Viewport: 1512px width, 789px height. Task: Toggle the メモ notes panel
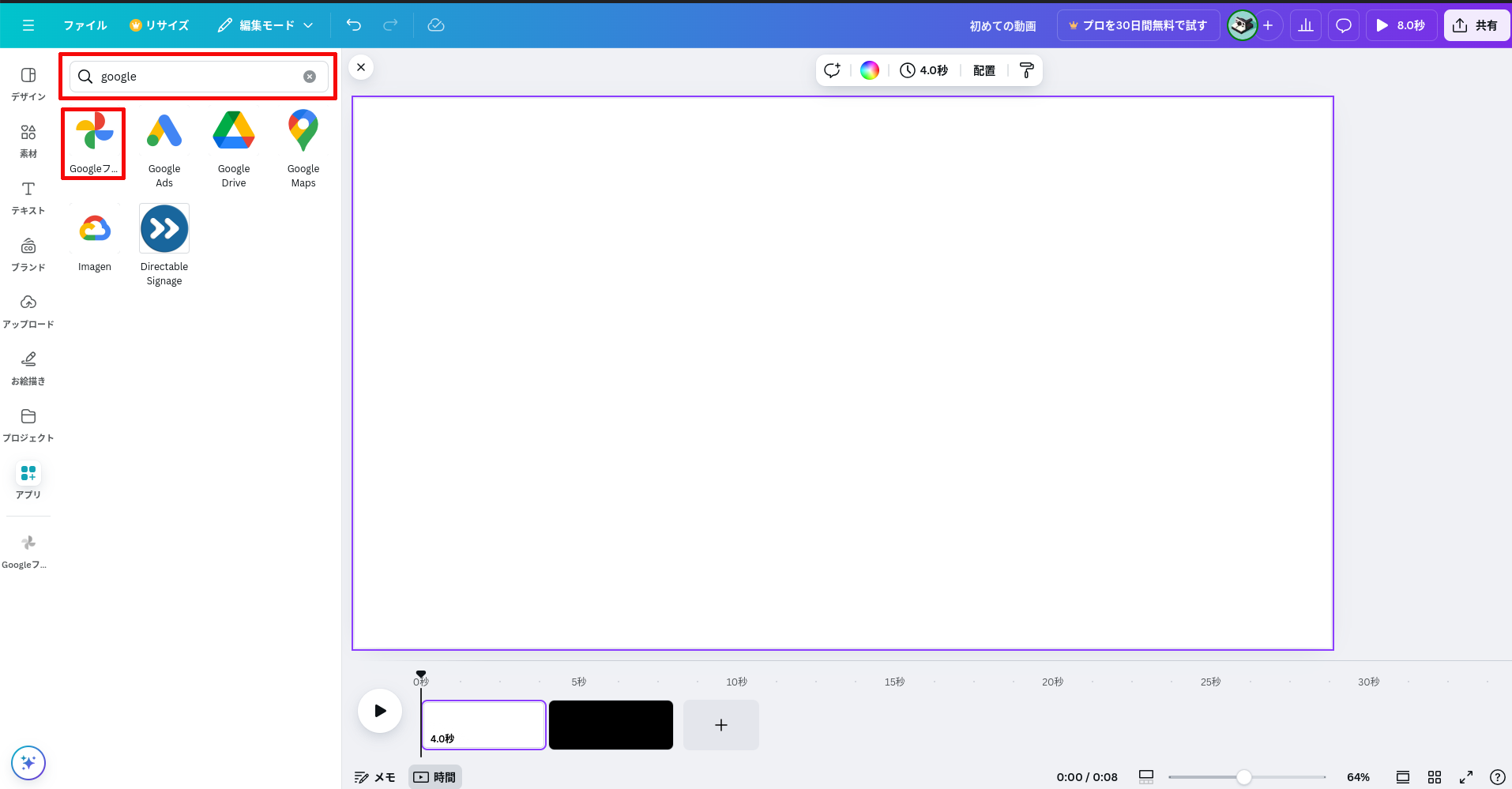374,777
